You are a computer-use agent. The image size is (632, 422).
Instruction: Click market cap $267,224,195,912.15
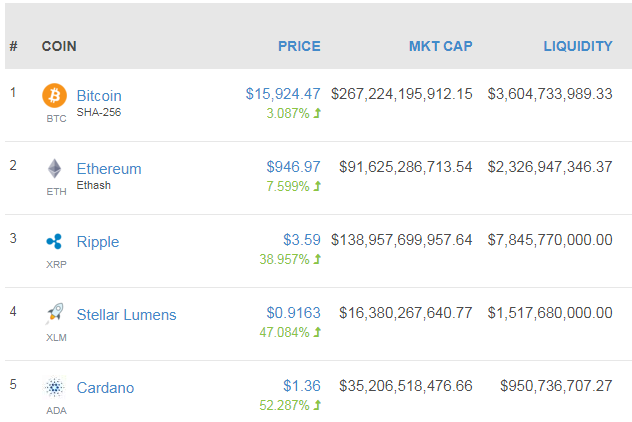point(401,94)
